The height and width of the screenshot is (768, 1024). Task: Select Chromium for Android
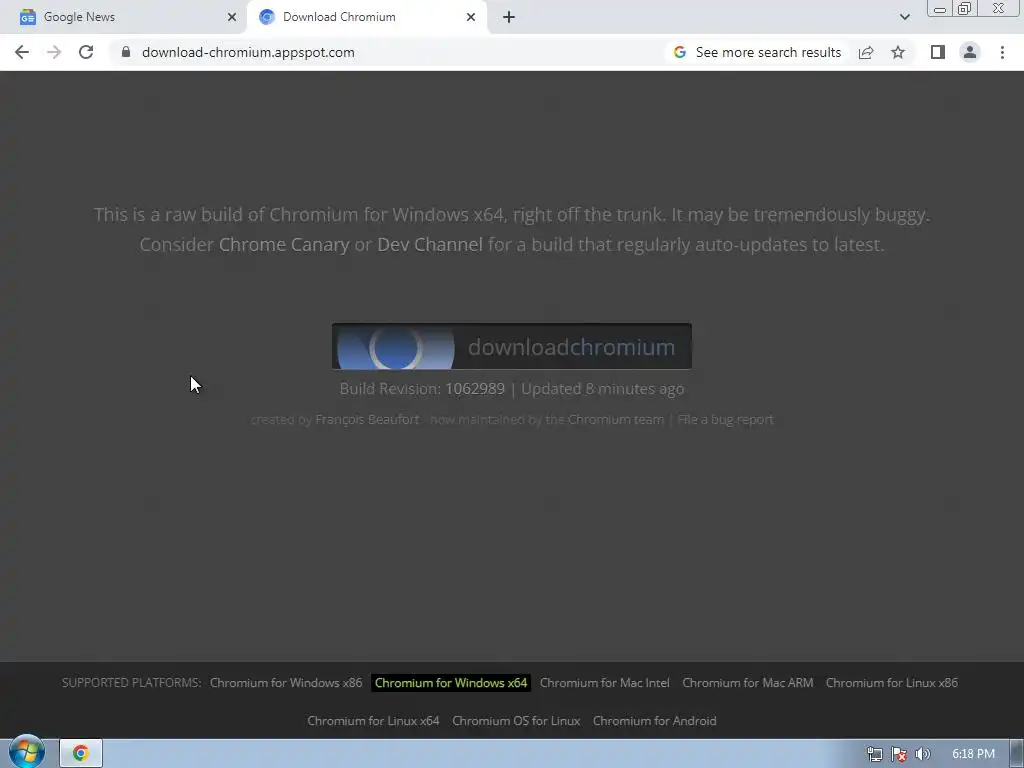[654, 720]
